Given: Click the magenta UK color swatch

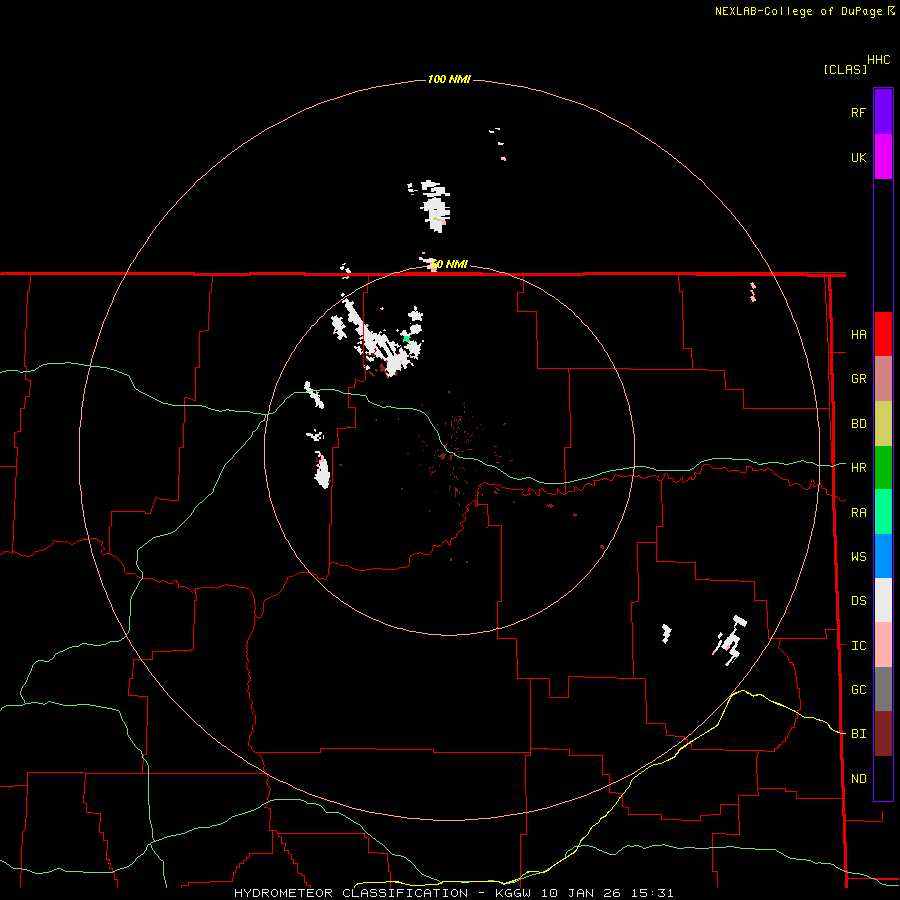Looking at the screenshot, I should (x=883, y=157).
